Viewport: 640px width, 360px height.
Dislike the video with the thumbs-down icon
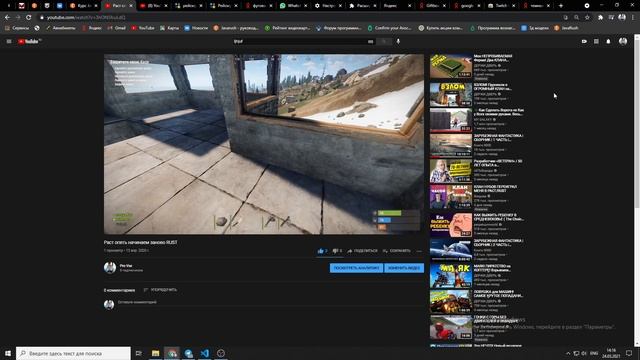coord(335,251)
